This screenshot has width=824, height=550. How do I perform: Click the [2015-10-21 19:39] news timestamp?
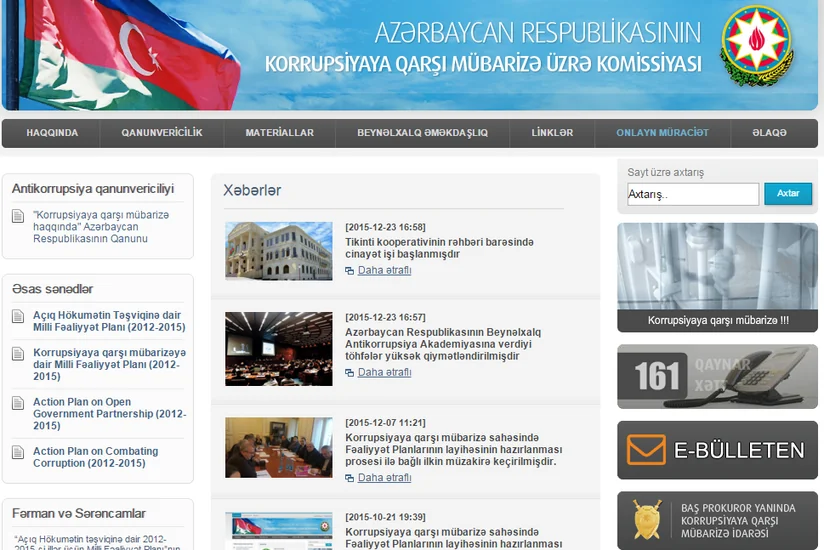click(385, 517)
